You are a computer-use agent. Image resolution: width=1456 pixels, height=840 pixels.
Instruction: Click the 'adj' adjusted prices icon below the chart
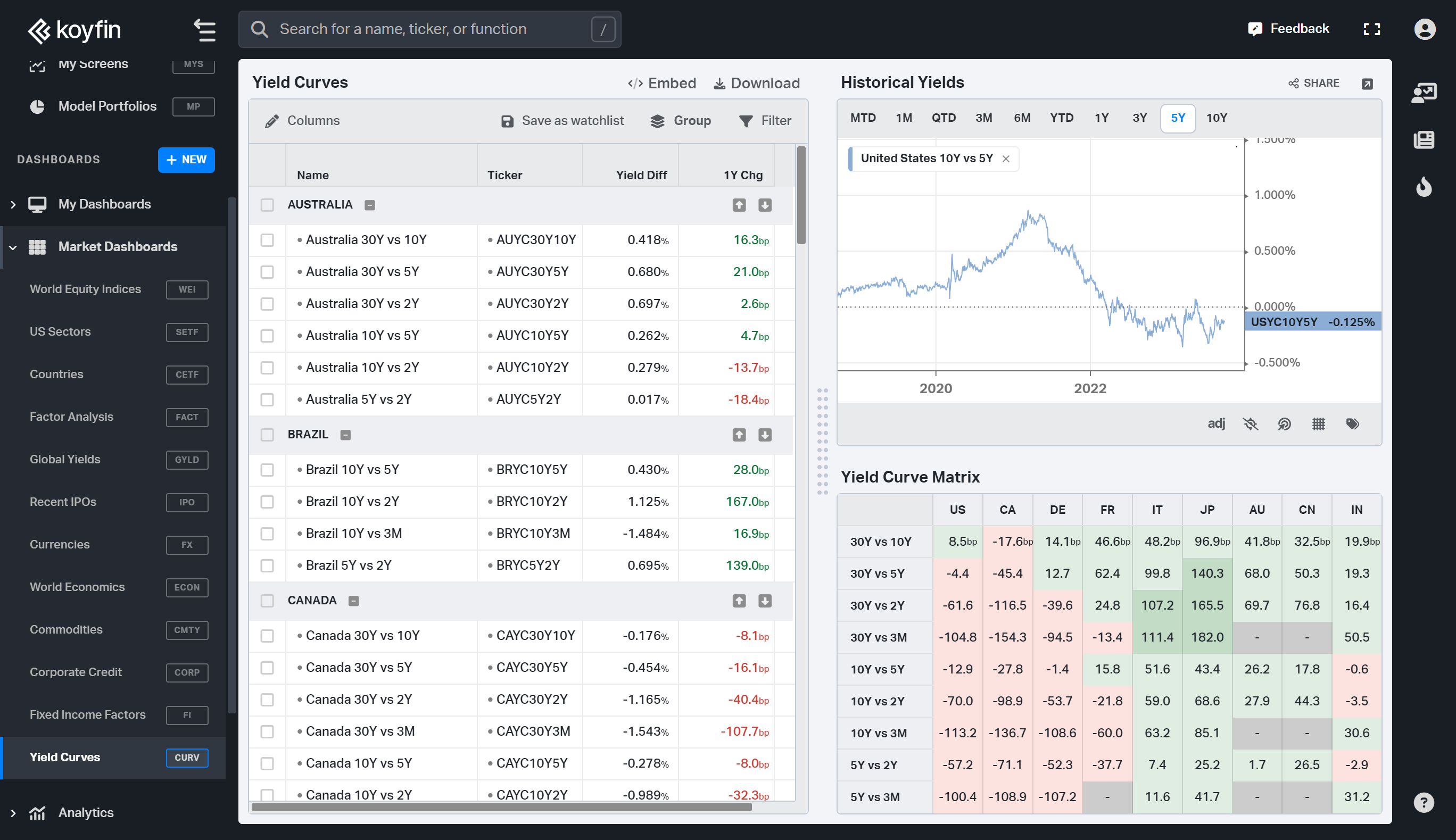click(x=1217, y=424)
